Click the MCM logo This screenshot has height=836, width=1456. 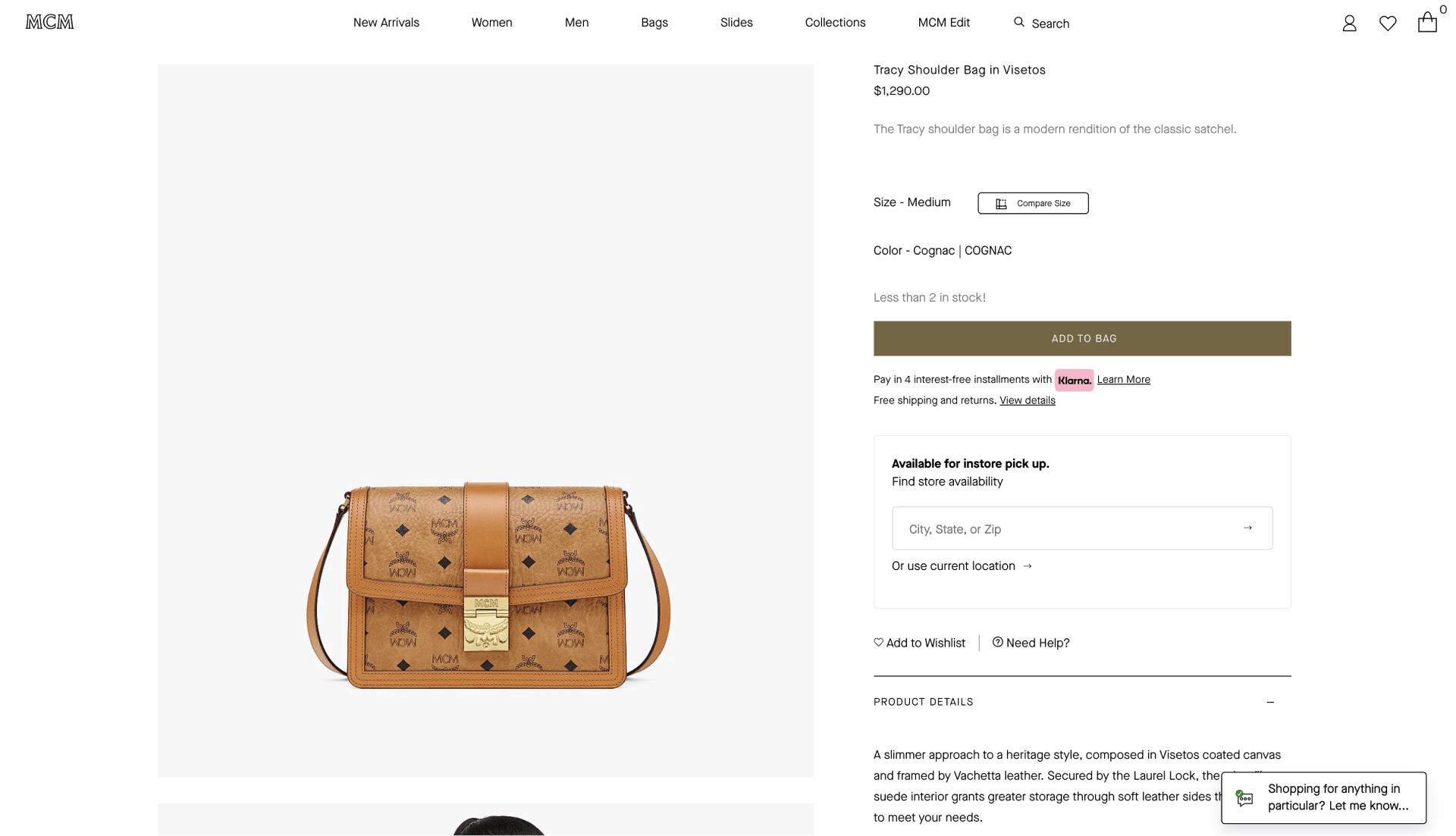(x=50, y=22)
